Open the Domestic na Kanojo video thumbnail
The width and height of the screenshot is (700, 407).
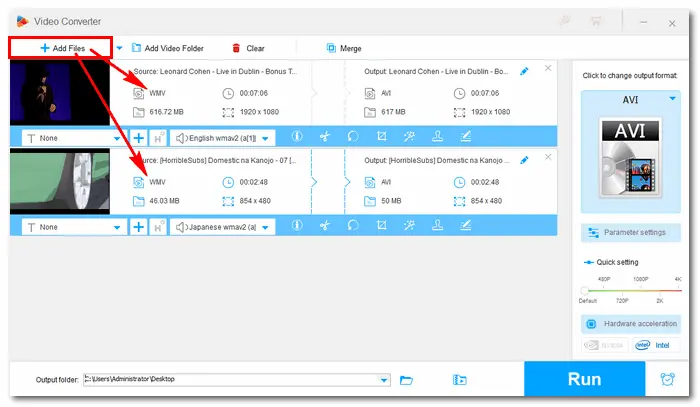point(60,181)
